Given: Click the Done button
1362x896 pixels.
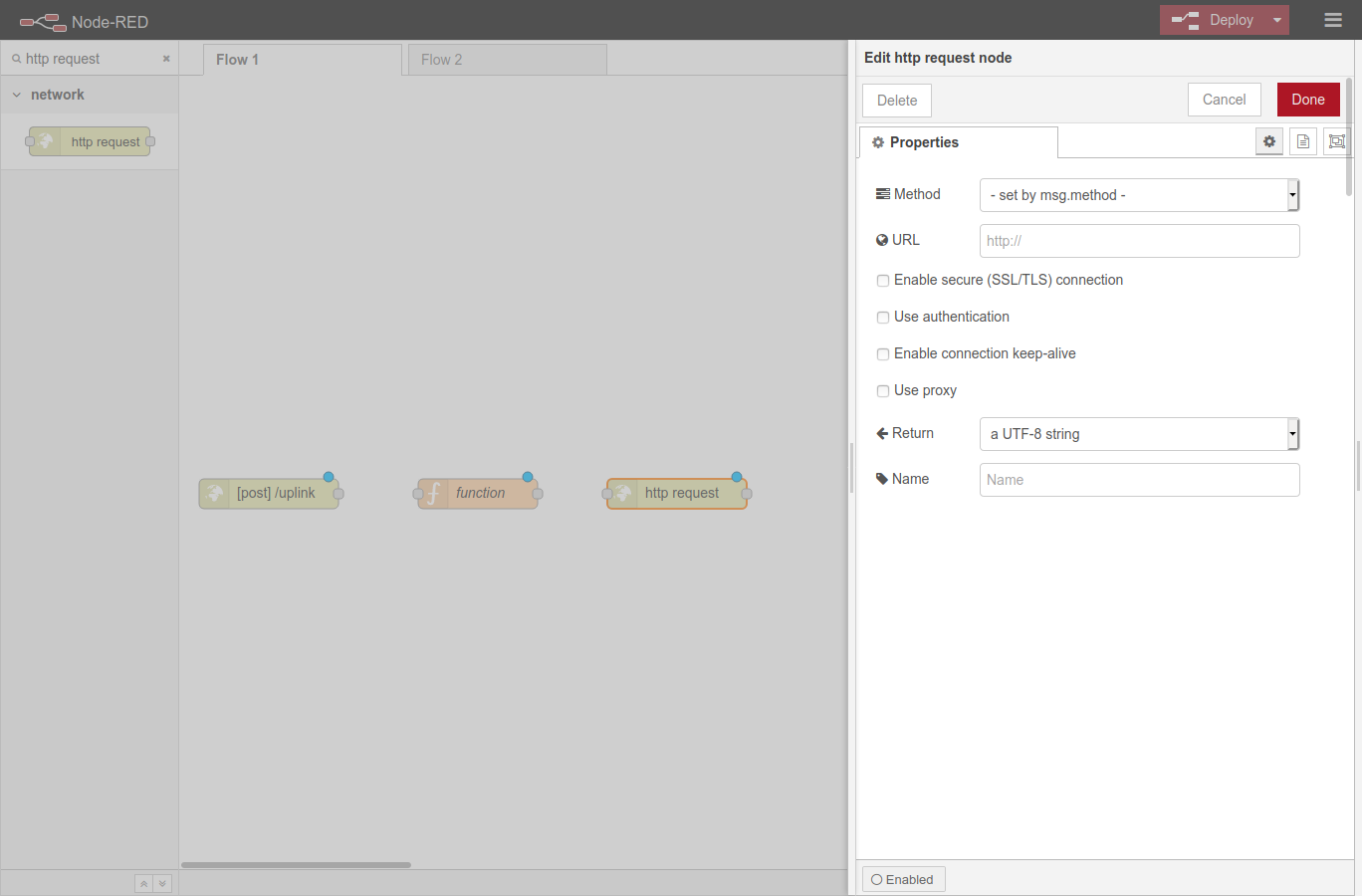Looking at the screenshot, I should coord(1308,99).
